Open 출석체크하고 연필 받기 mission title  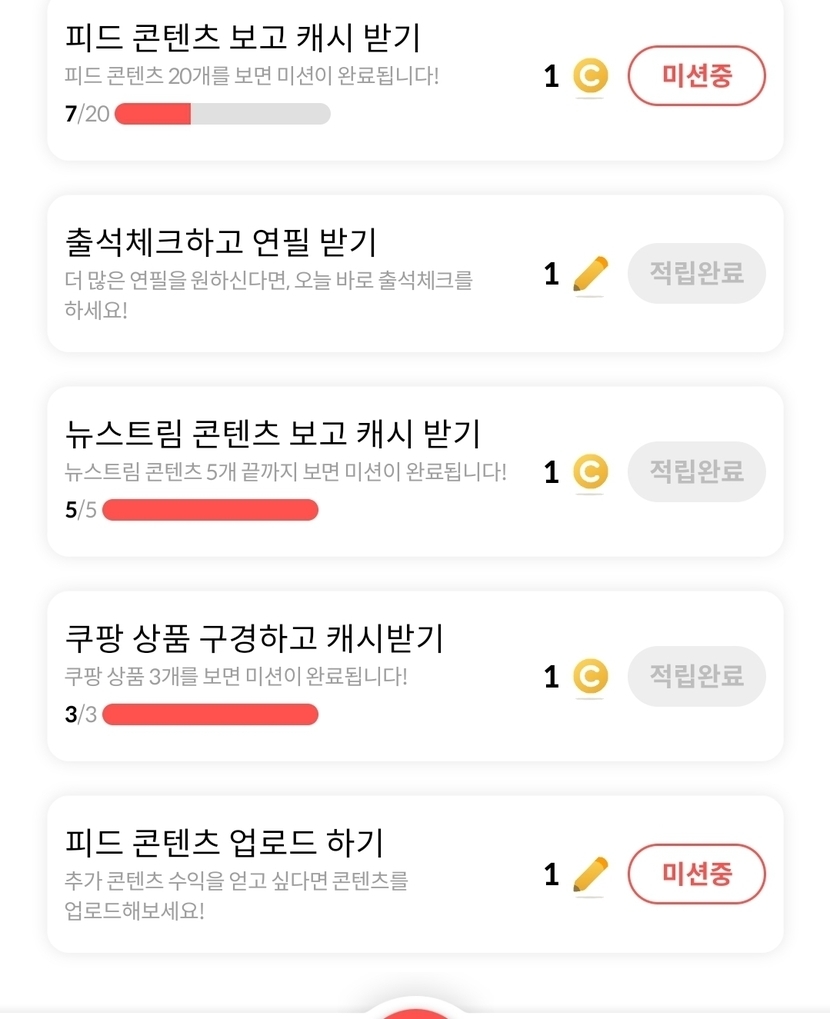(220, 241)
